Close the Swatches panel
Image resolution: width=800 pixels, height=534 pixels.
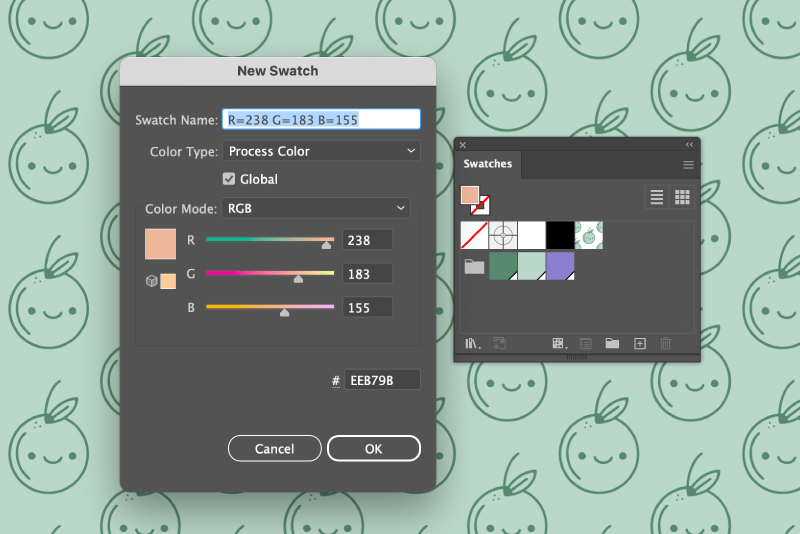[x=463, y=145]
